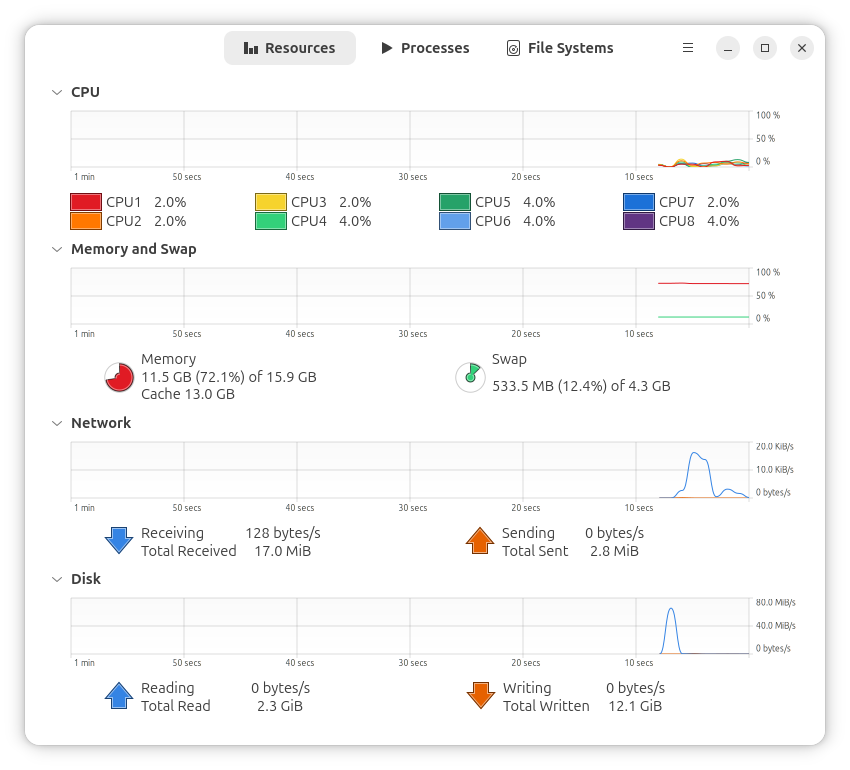
Task: Click the blue disk Reading arrow icon
Action: [x=119, y=696]
